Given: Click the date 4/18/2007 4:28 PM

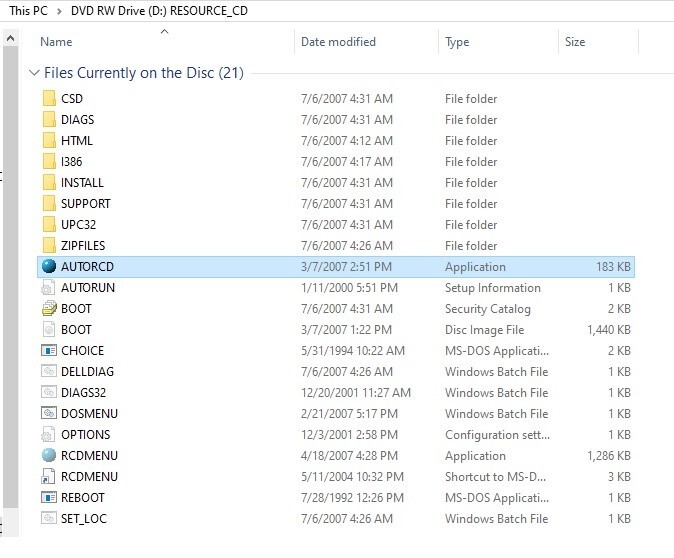Looking at the screenshot, I should (x=349, y=456).
